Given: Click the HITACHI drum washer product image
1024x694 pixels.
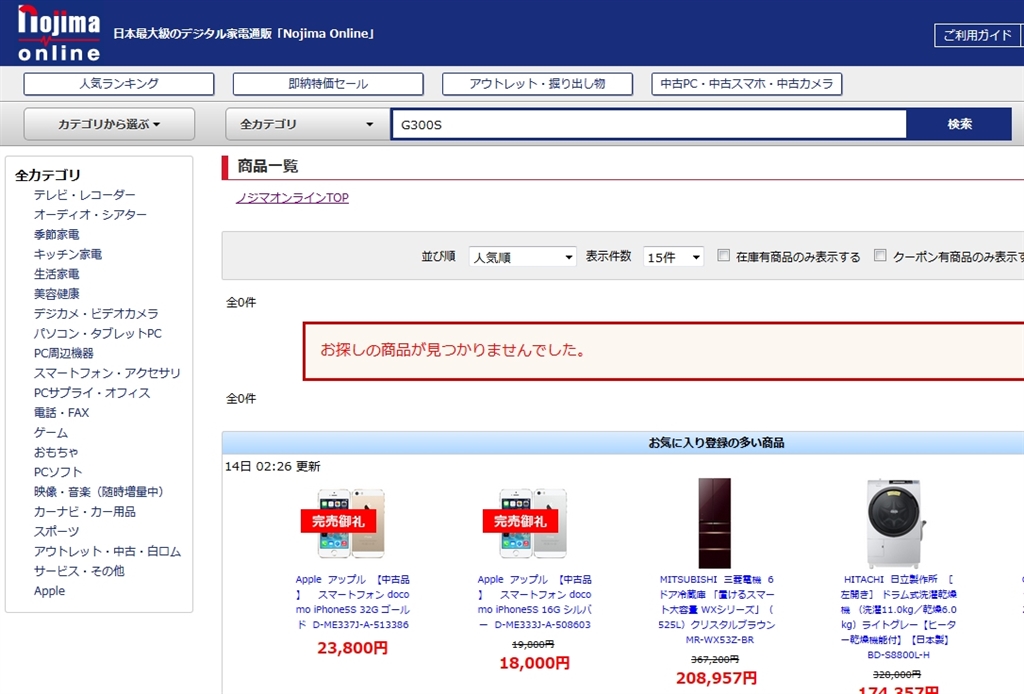Looking at the screenshot, I should click(896, 524).
